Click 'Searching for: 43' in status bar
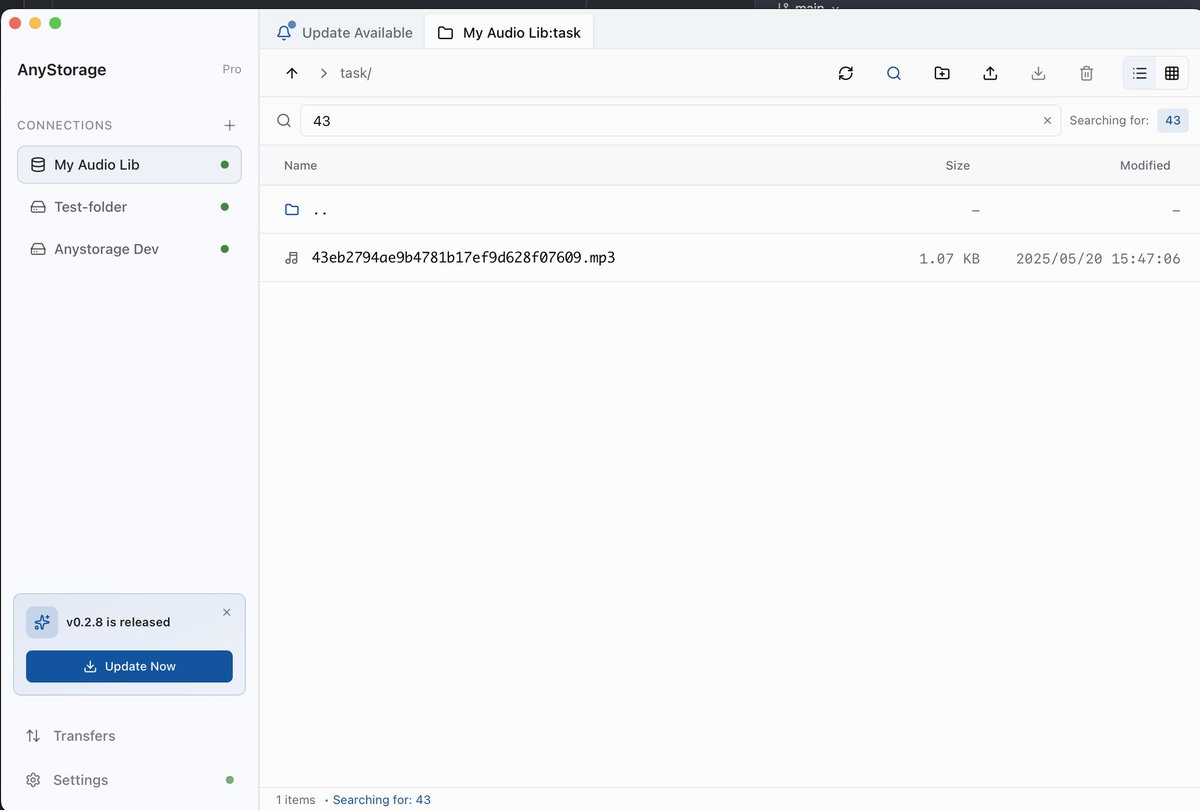The image size is (1200, 810). [x=382, y=800]
